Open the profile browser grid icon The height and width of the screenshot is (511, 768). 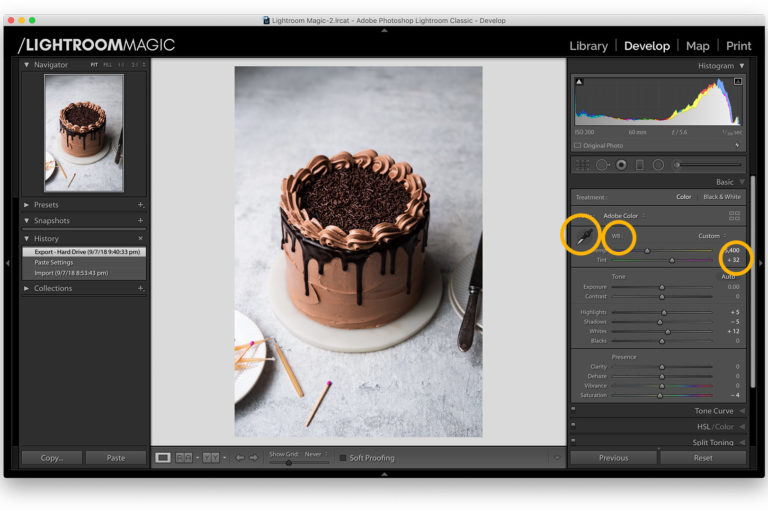(x=734, y=216)
